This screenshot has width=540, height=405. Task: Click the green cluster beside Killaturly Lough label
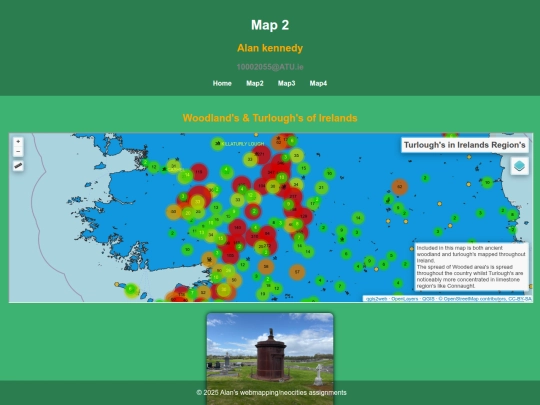click(x=217, y=144)
